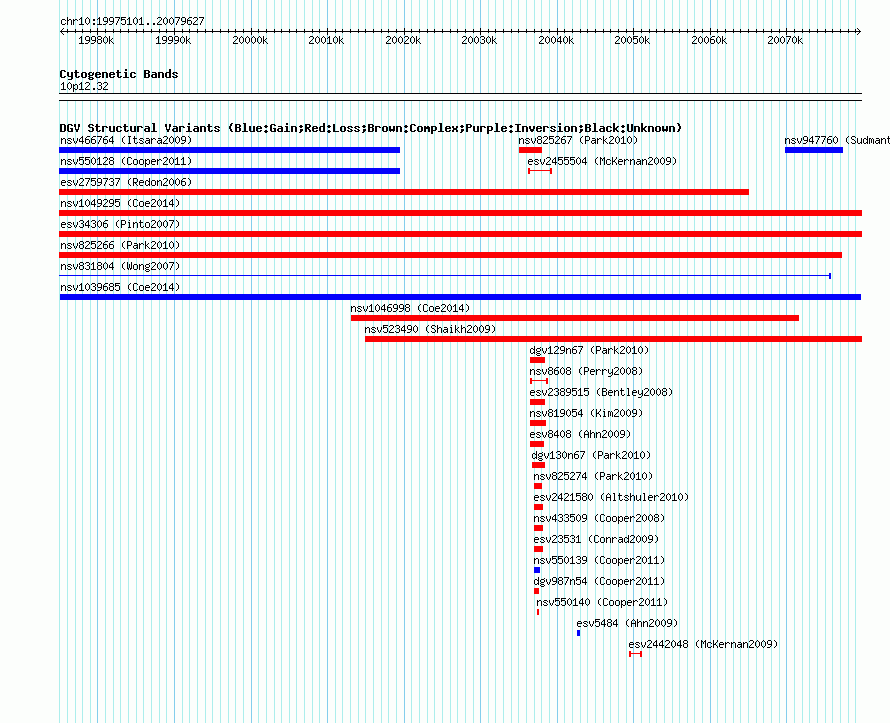The width and height of the screenshot is (890, 723).
Task: Click the esv2389515 (Bentley2008) label
Action: coord(601,392)
